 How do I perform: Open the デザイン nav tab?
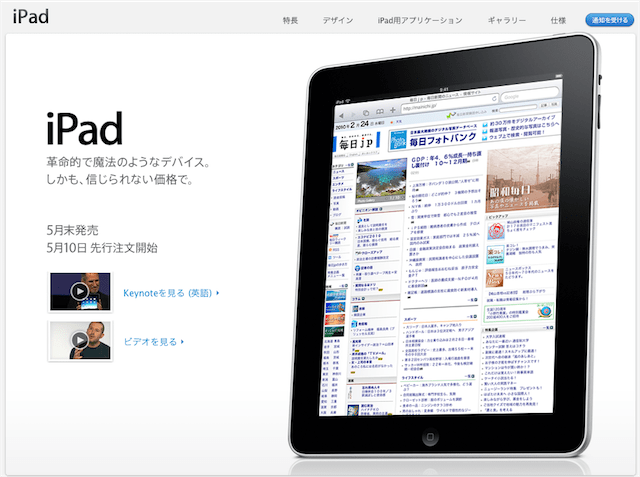click(338, 20)
